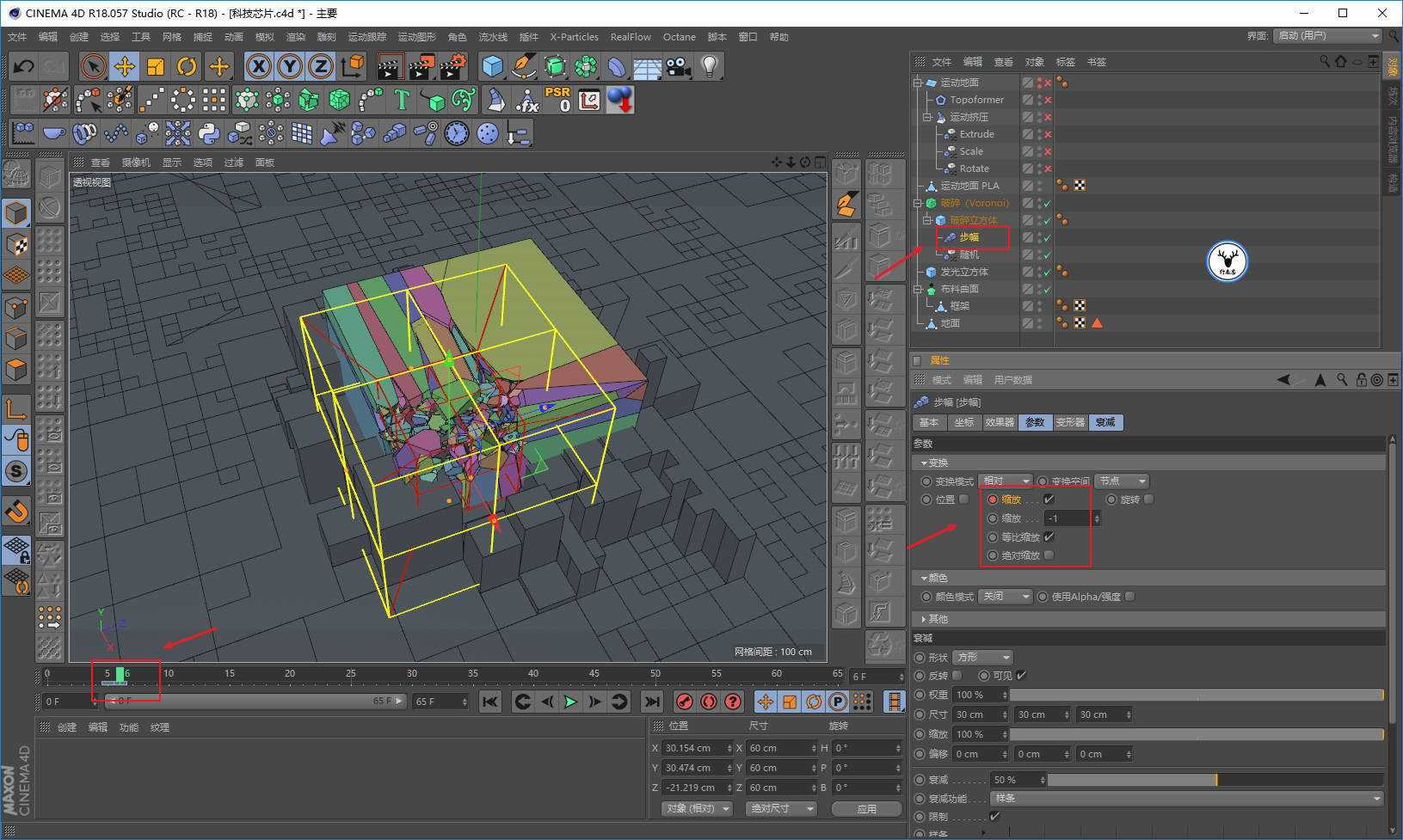Select the Rotate tool

187,66
